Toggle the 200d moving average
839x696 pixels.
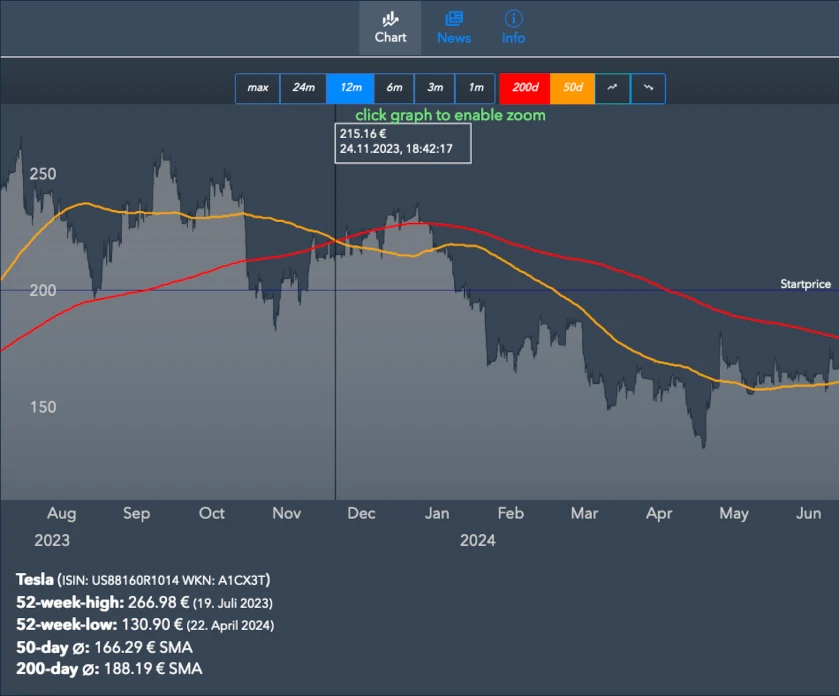coord(524,88)
